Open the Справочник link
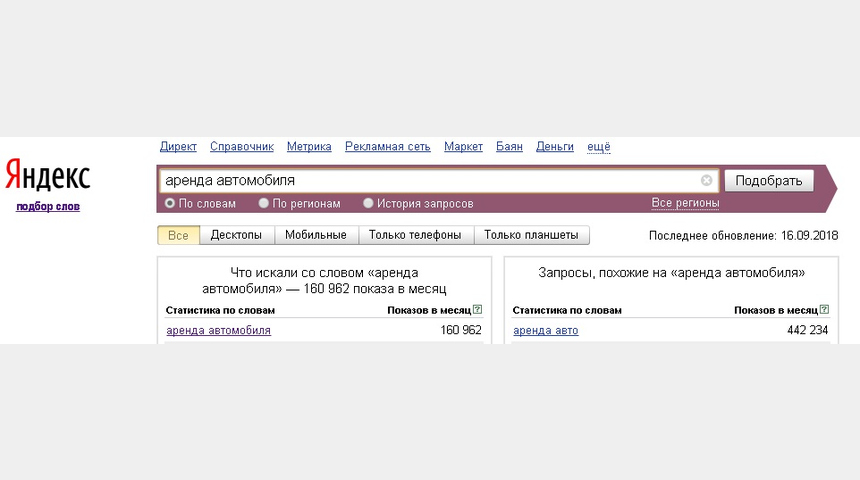Viewport: 860px width, 480px height. coord(242,146)
